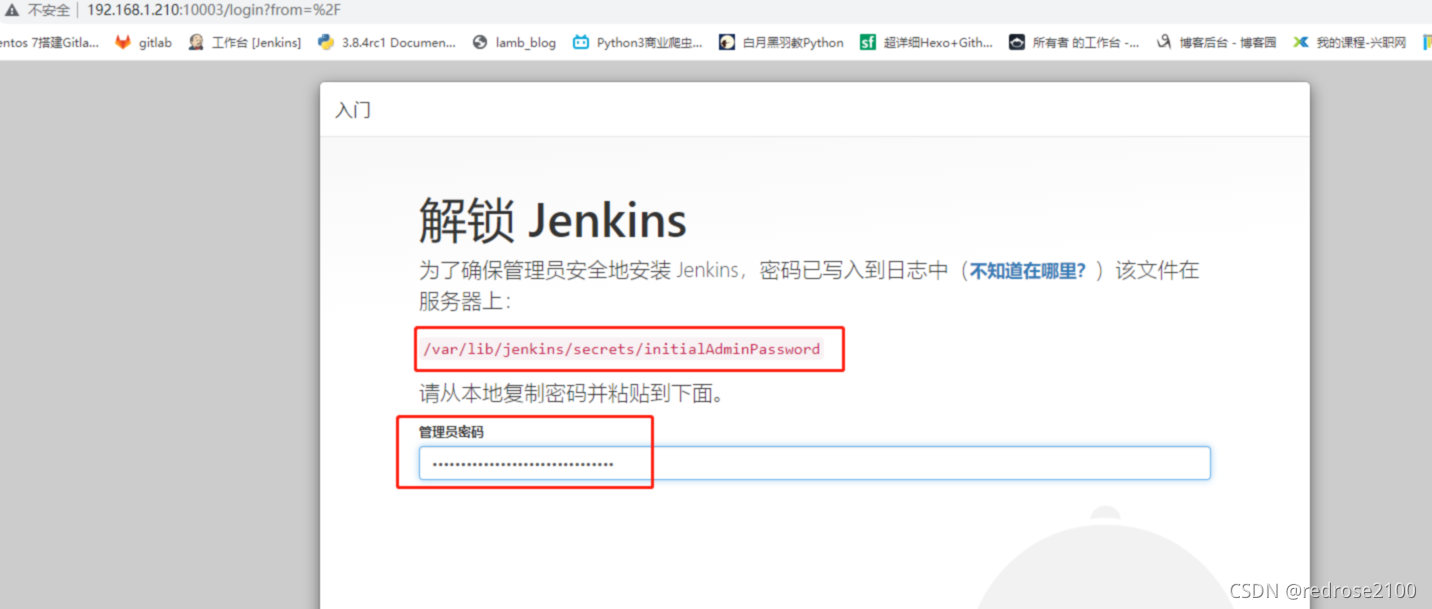1432x609 pixels.
Task: Click the 管理员密码 field label
Action: coord(451,432)
